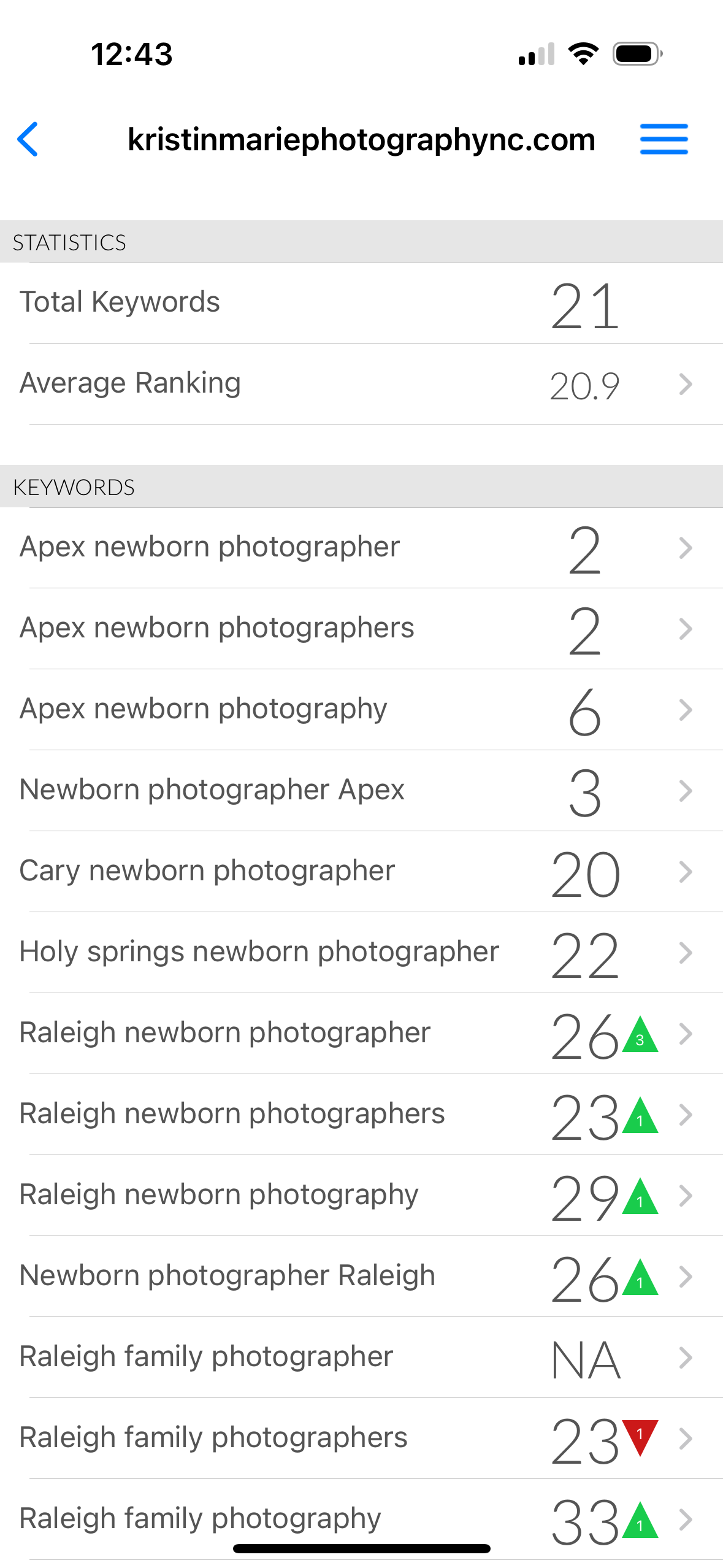Open the hamburger menu icon
The width and height of the screenshot is (723, 1568).
point(664,139)
